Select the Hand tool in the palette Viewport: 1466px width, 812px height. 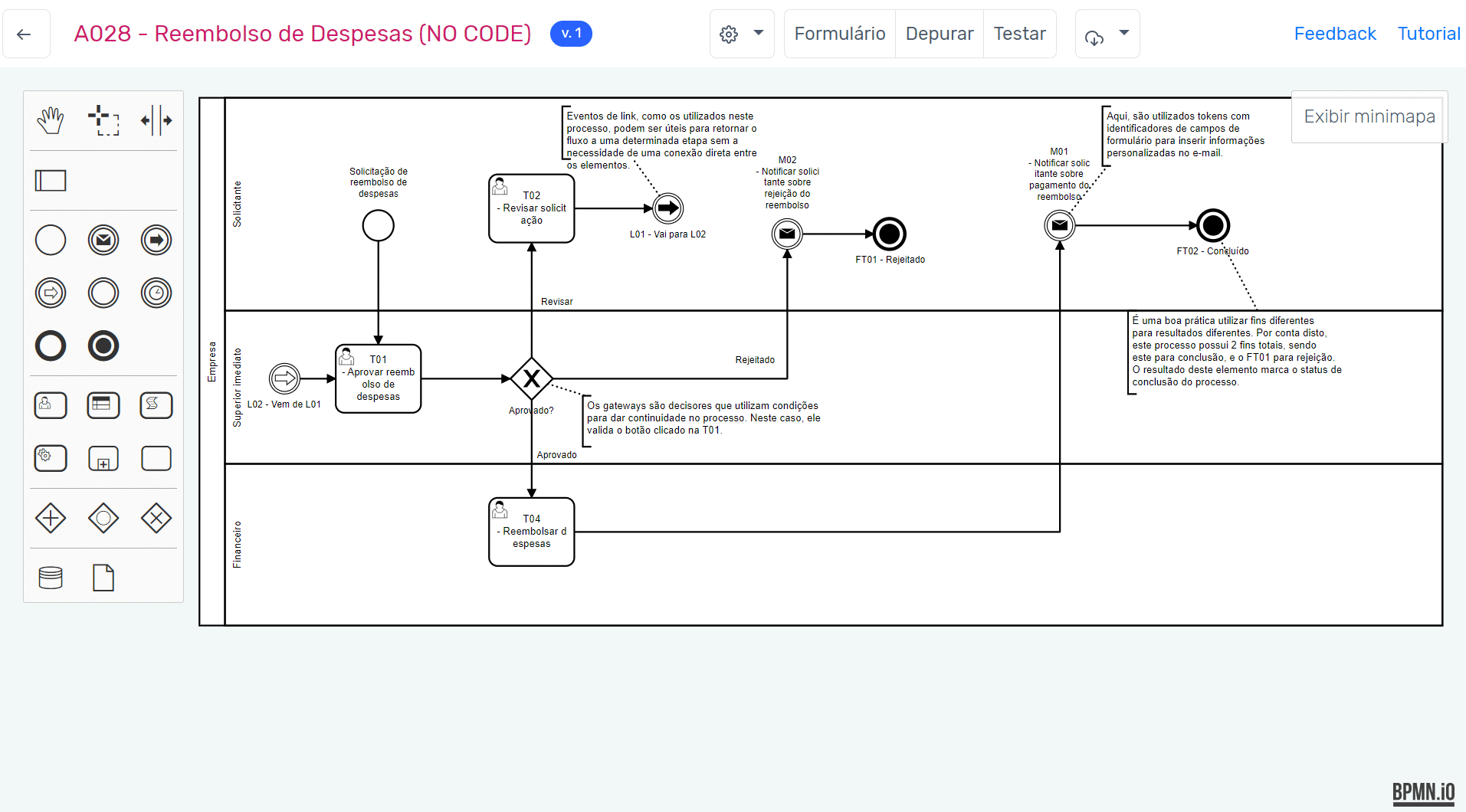click(x=51, y=120)
